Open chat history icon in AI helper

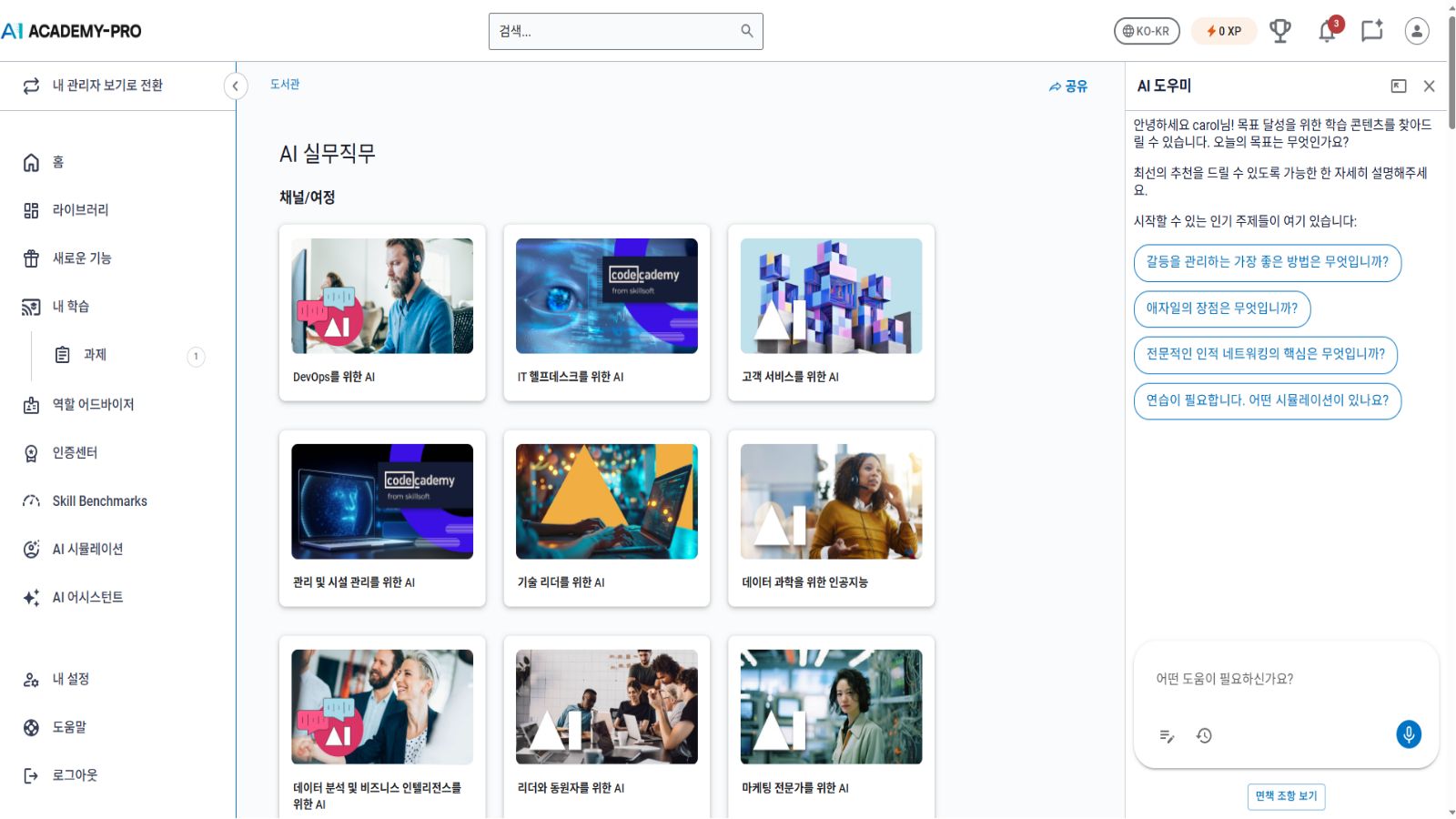point(1205,735)
